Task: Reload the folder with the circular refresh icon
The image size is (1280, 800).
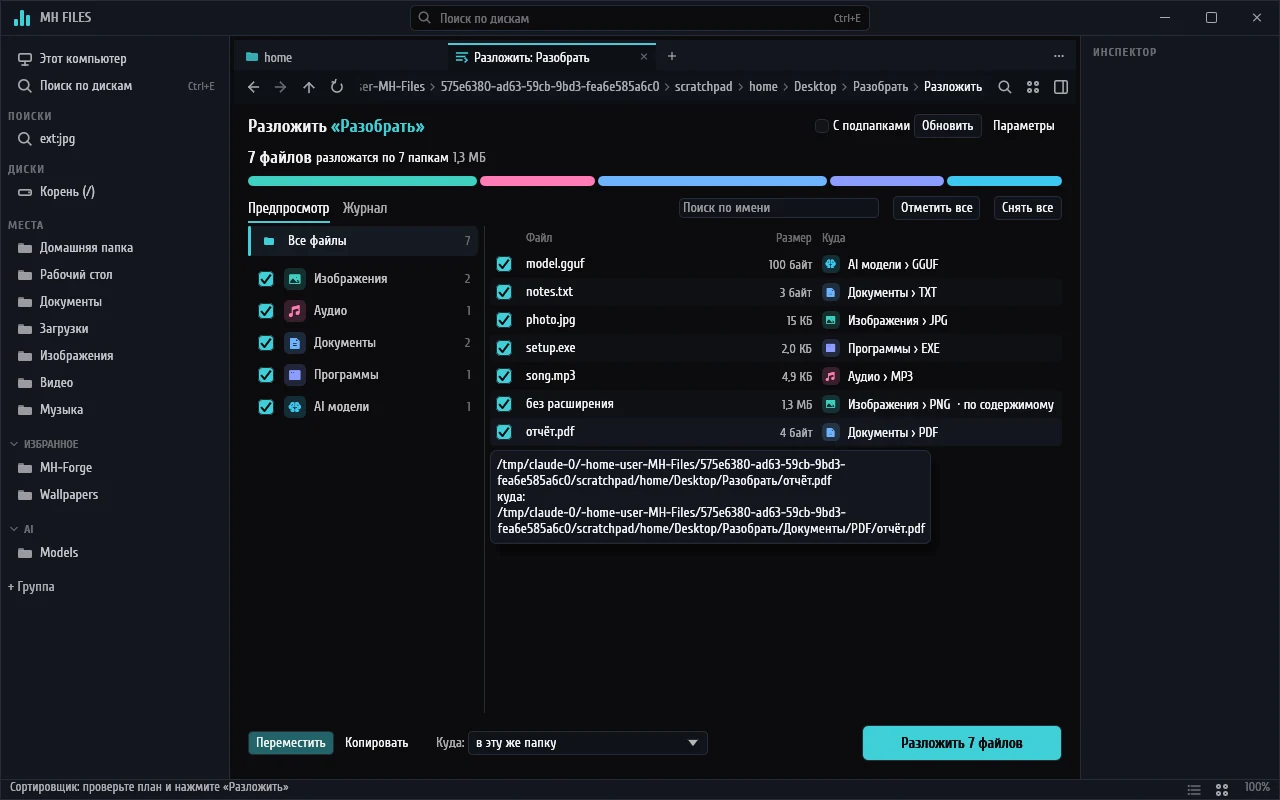Action: (337, 87)
